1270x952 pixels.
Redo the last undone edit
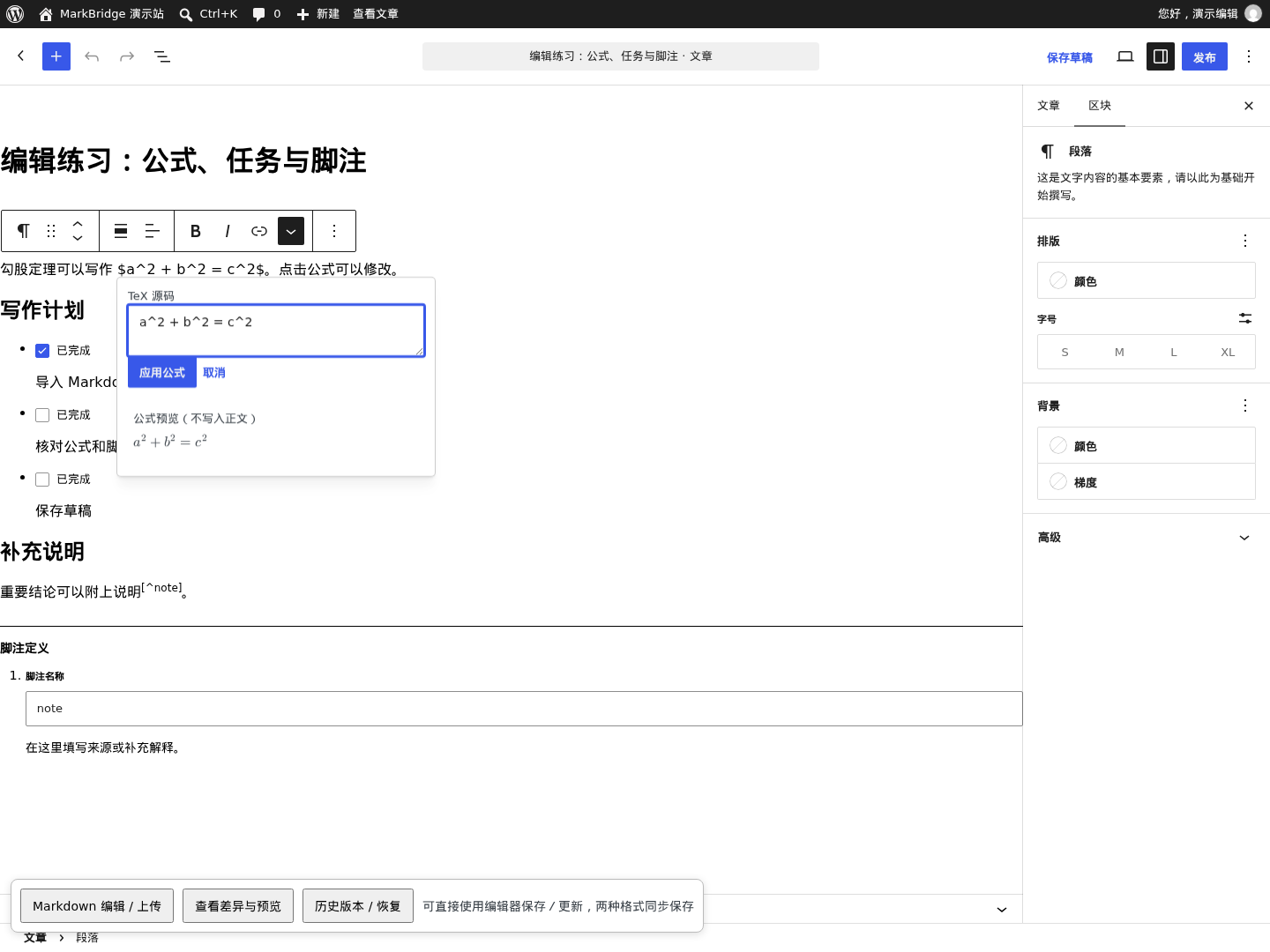pyautogui.click(x=127, y=56)
